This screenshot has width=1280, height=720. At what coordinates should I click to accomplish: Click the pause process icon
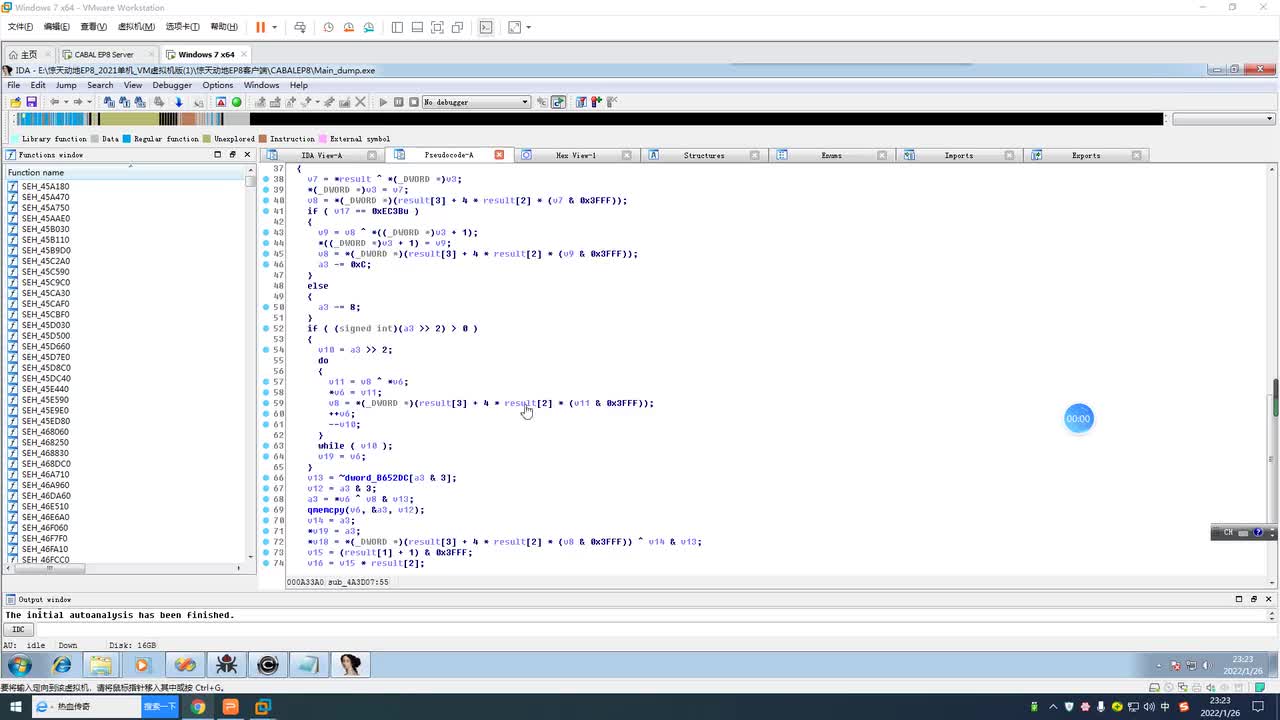pyautogui.click(x=398, y=102)
